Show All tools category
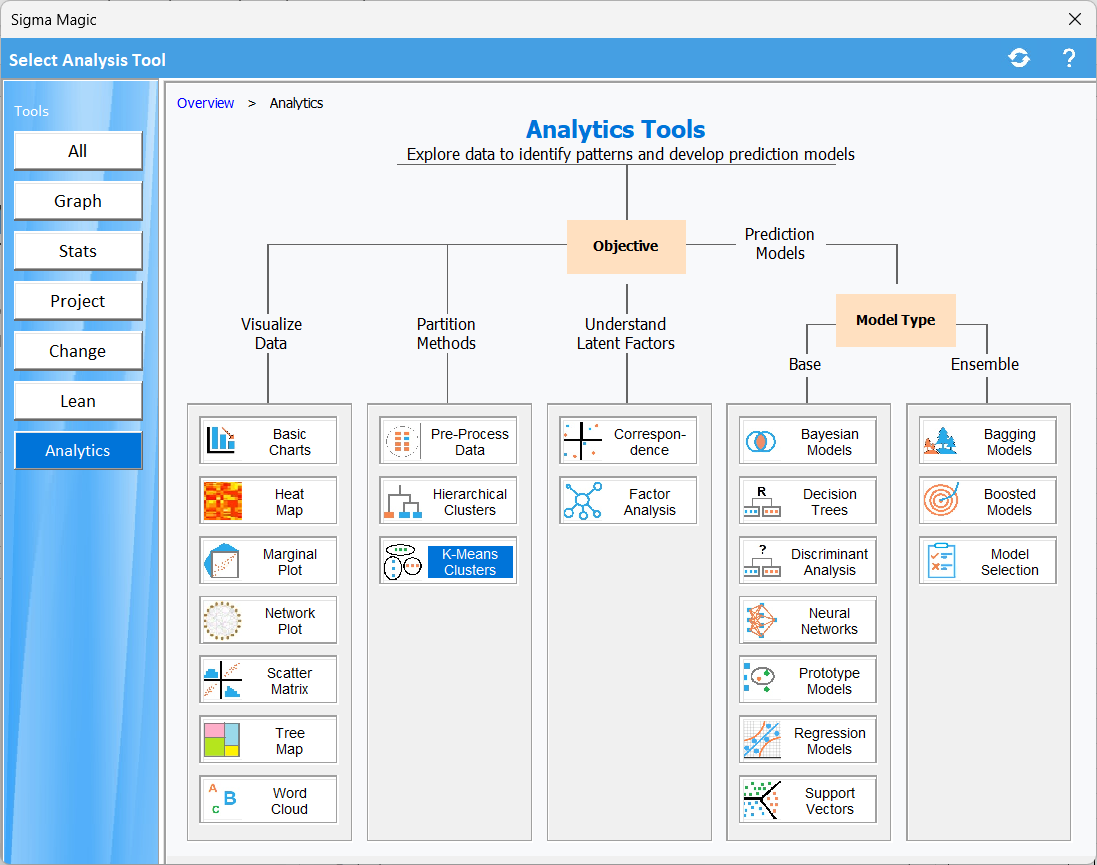Screen dimensions: 1097x865 pos(78,151)
